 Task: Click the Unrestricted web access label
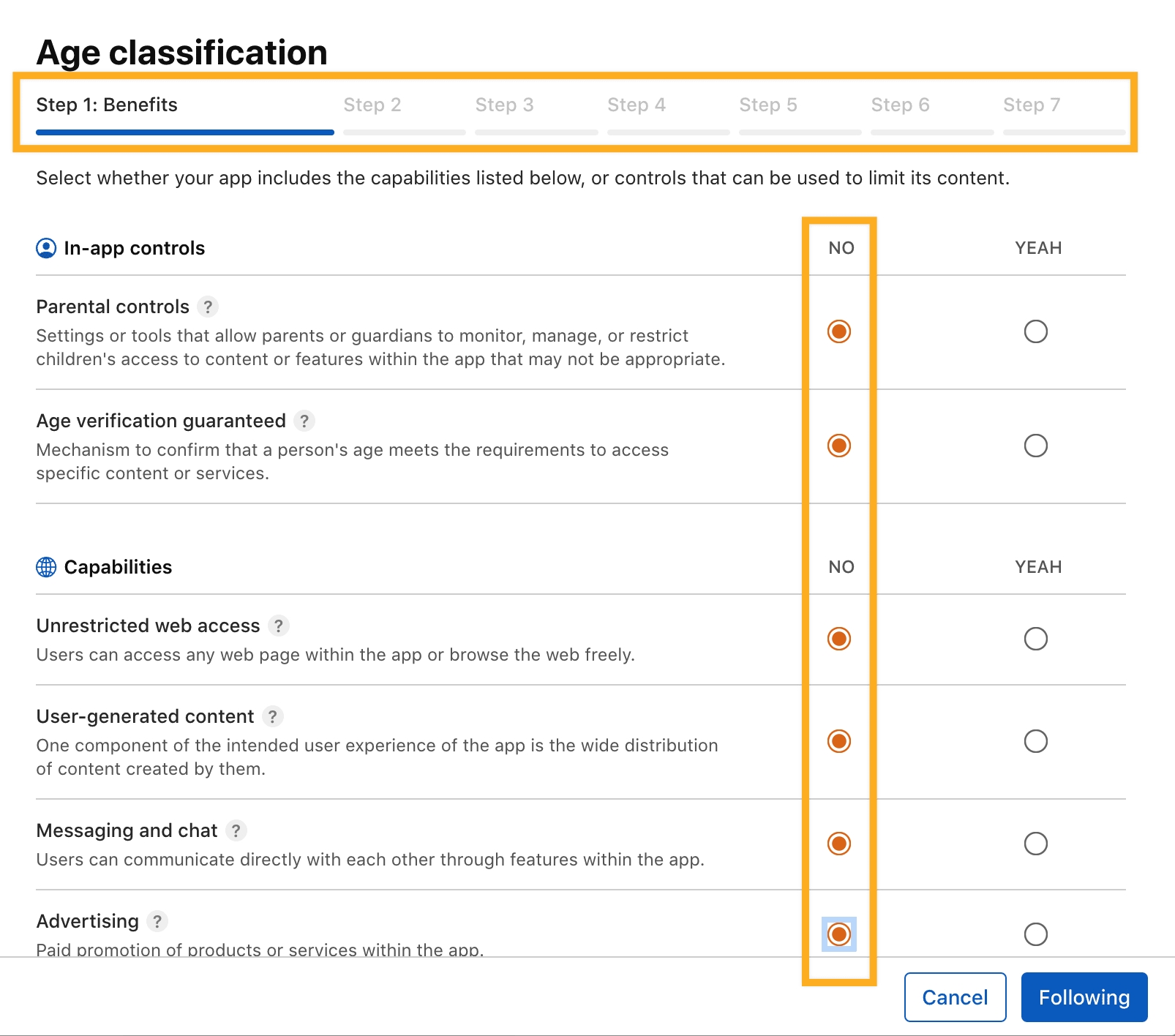coord(148,626)
